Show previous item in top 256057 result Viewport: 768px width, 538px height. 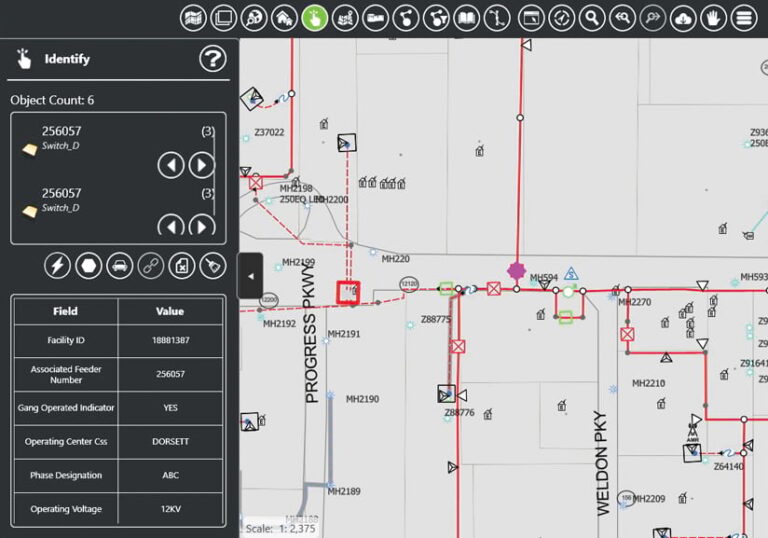click(171, 165)
